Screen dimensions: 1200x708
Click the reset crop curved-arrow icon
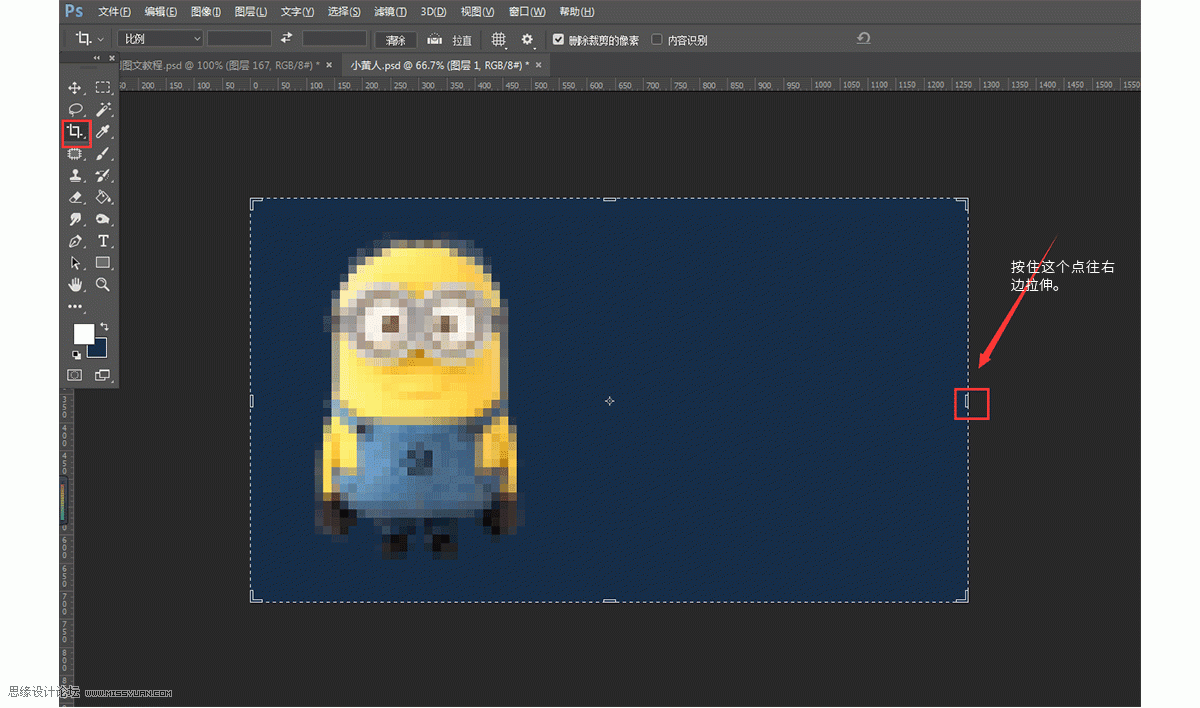[864, 38]
